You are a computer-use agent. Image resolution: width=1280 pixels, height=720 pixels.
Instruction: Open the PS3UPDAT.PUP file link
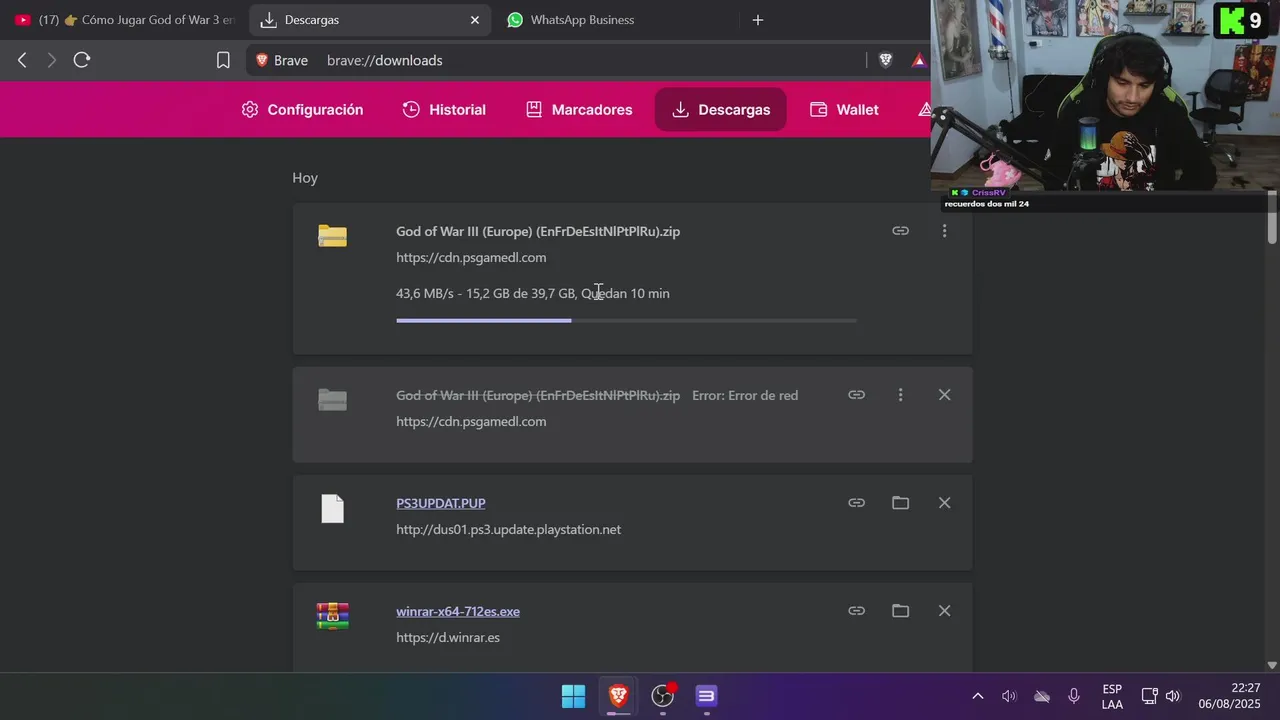tap(441, 503)
